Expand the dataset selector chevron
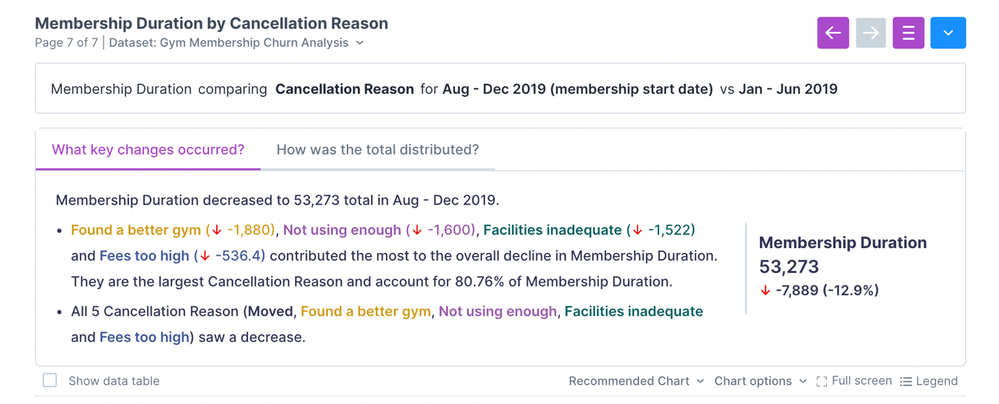Image resolution: width=999 pixels, height=404 pixels. pos(359,43)
